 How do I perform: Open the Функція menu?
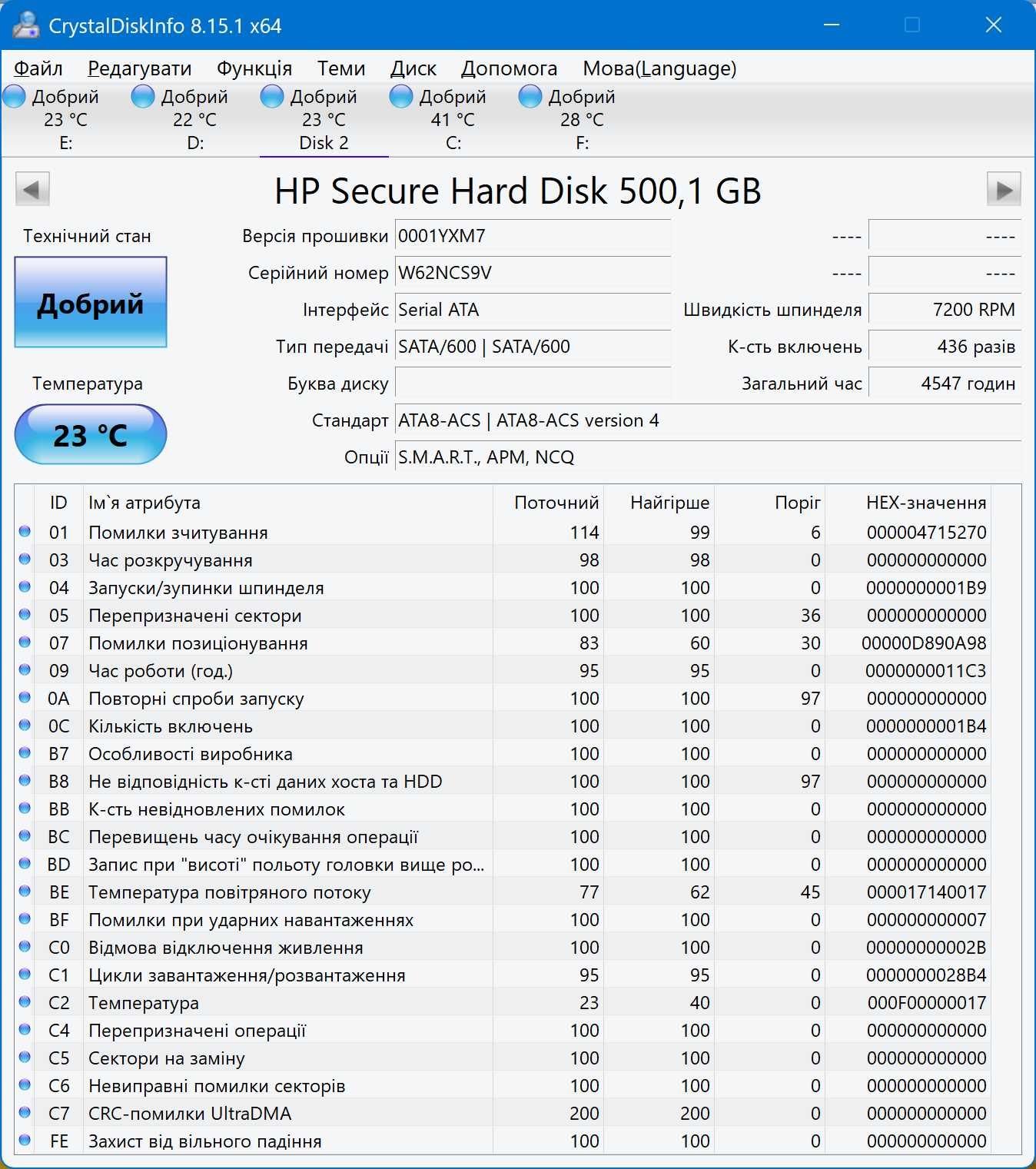click(254, 68)
